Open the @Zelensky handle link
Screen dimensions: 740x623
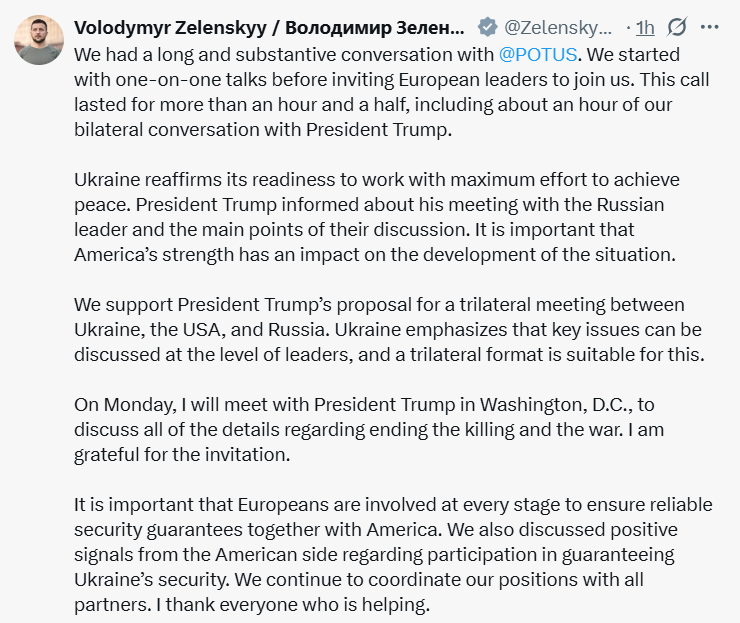pyautogui.click(x=558, y=28)
